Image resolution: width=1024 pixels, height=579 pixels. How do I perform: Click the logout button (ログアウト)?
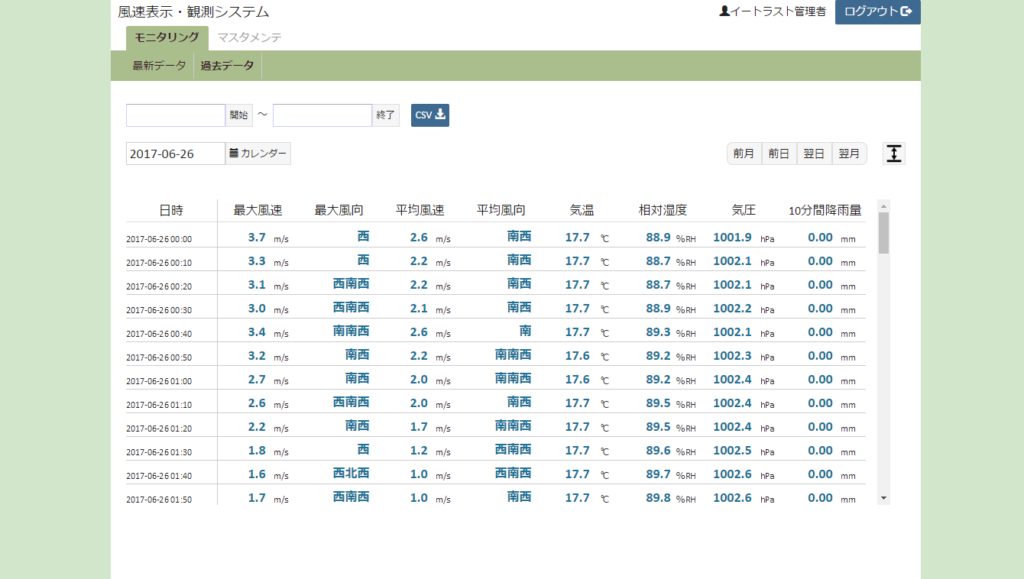[877, 12]
